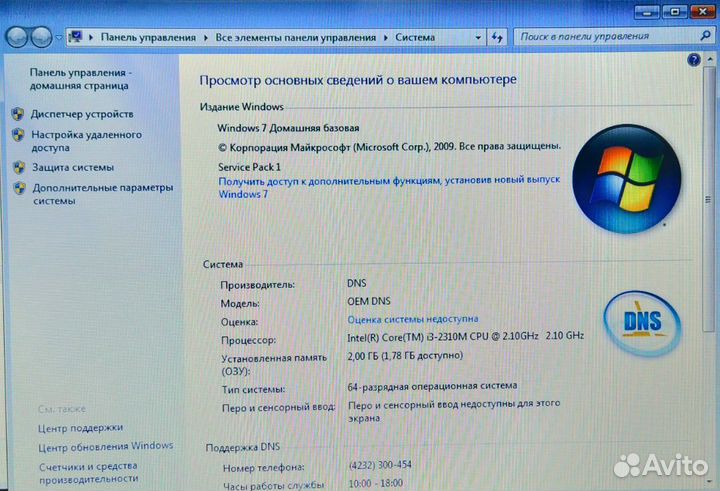This screenshot has width=720, height=491.
Task: Open the address bar history dropdown arrow
Action: [478, 37]
